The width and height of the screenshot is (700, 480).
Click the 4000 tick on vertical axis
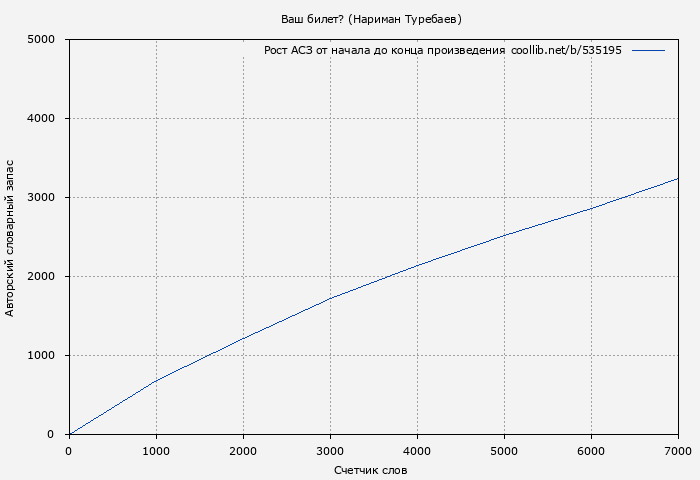(48, 119)
